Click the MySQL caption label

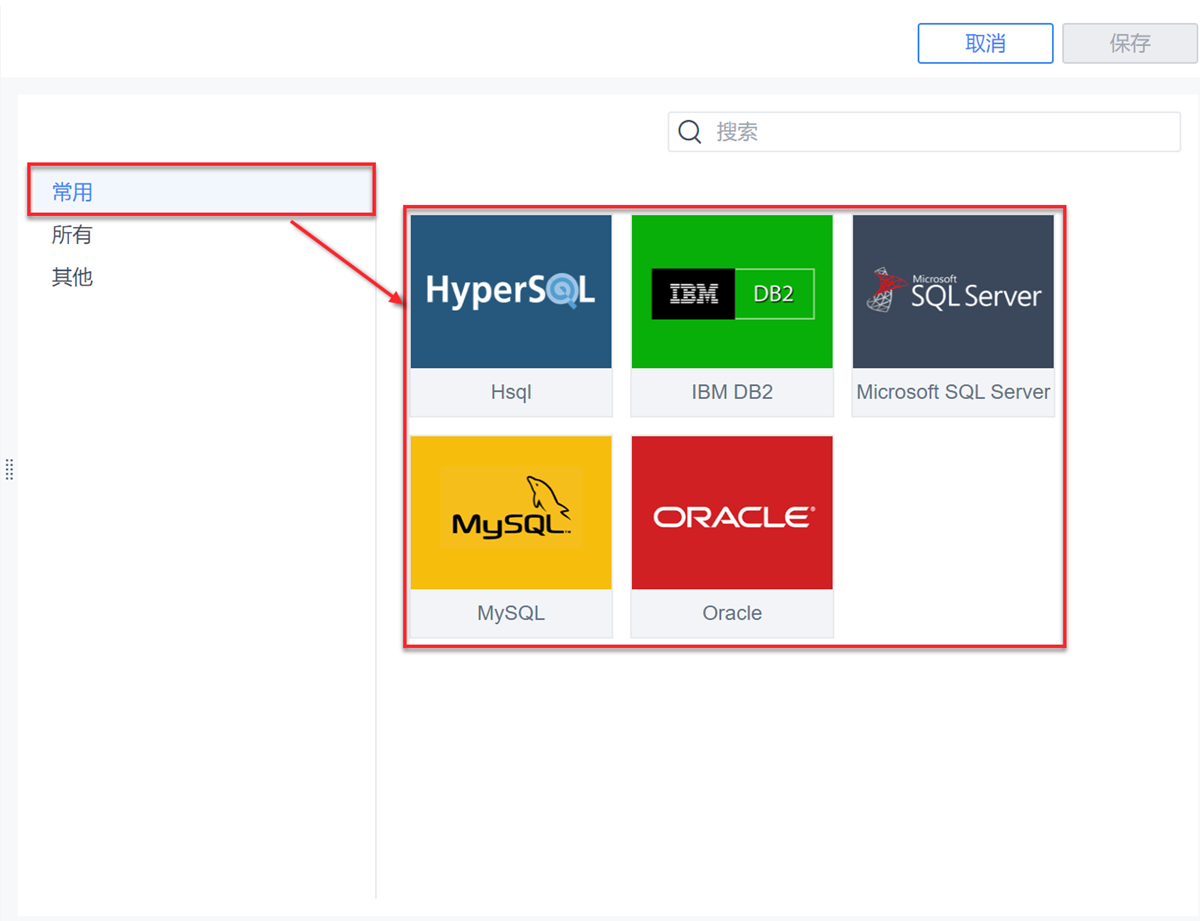click(x=511, y=613)
